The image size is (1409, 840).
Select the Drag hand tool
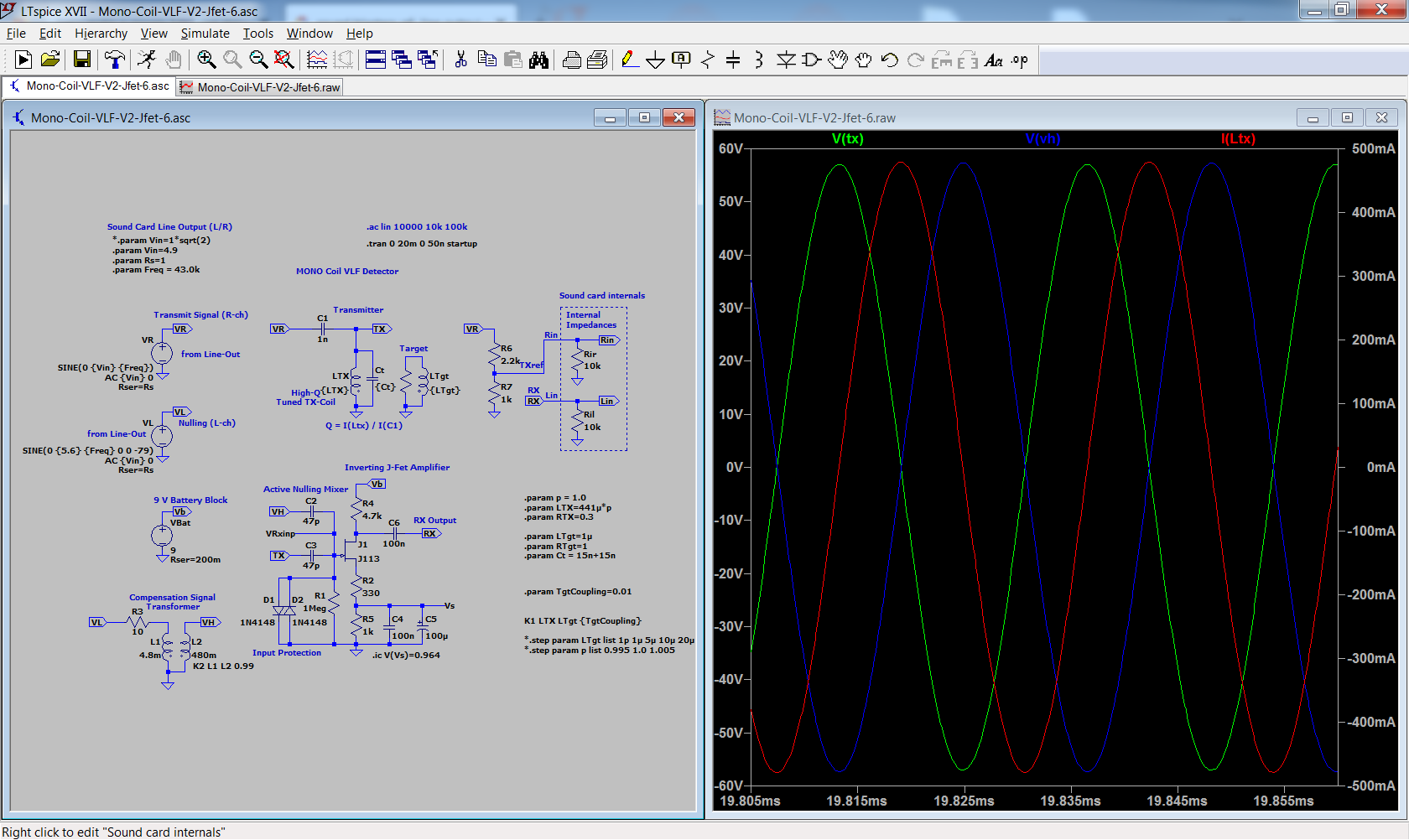point(864,60)
